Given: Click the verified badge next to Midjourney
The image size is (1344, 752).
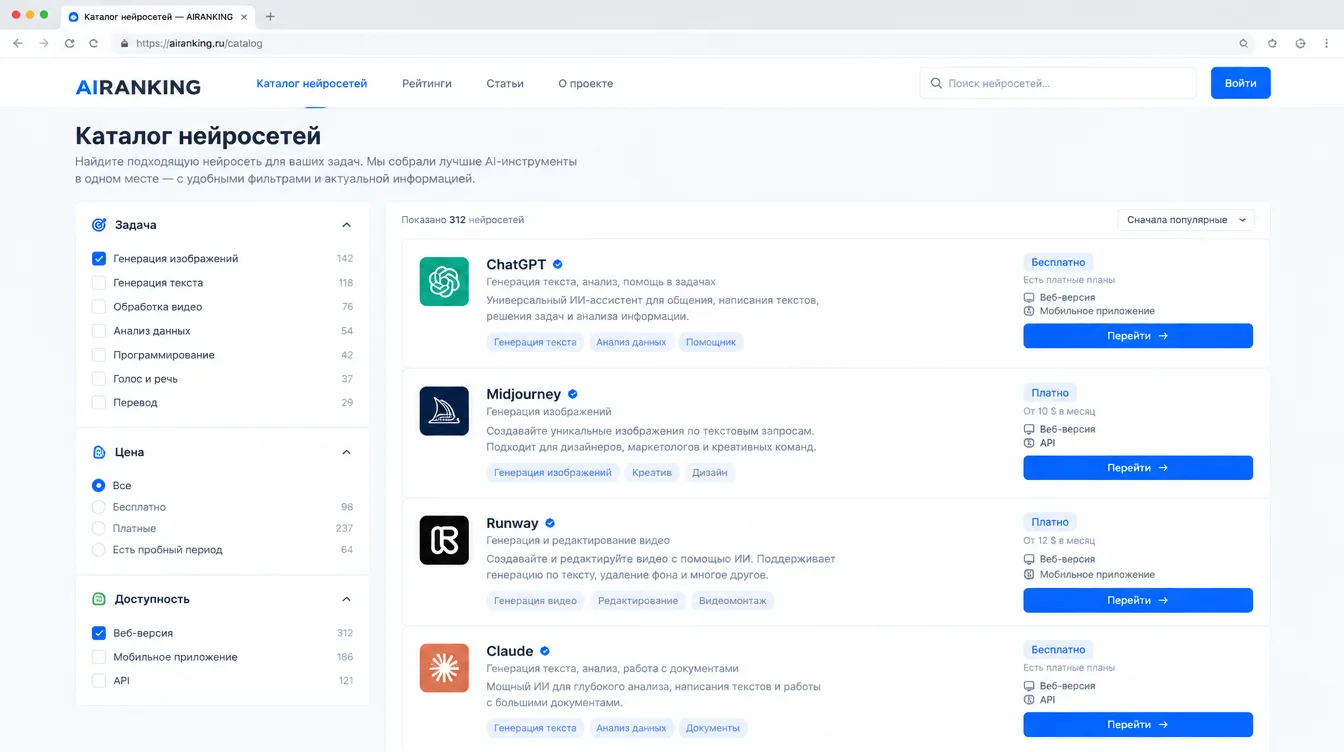Looking at the screenshot, I should point(573,394).
